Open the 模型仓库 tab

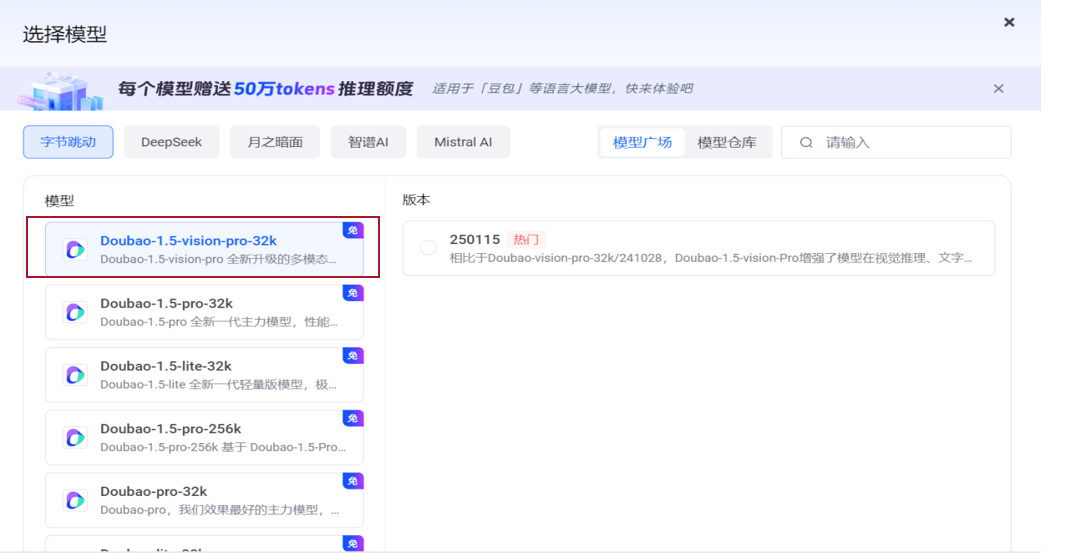point(726,142)
